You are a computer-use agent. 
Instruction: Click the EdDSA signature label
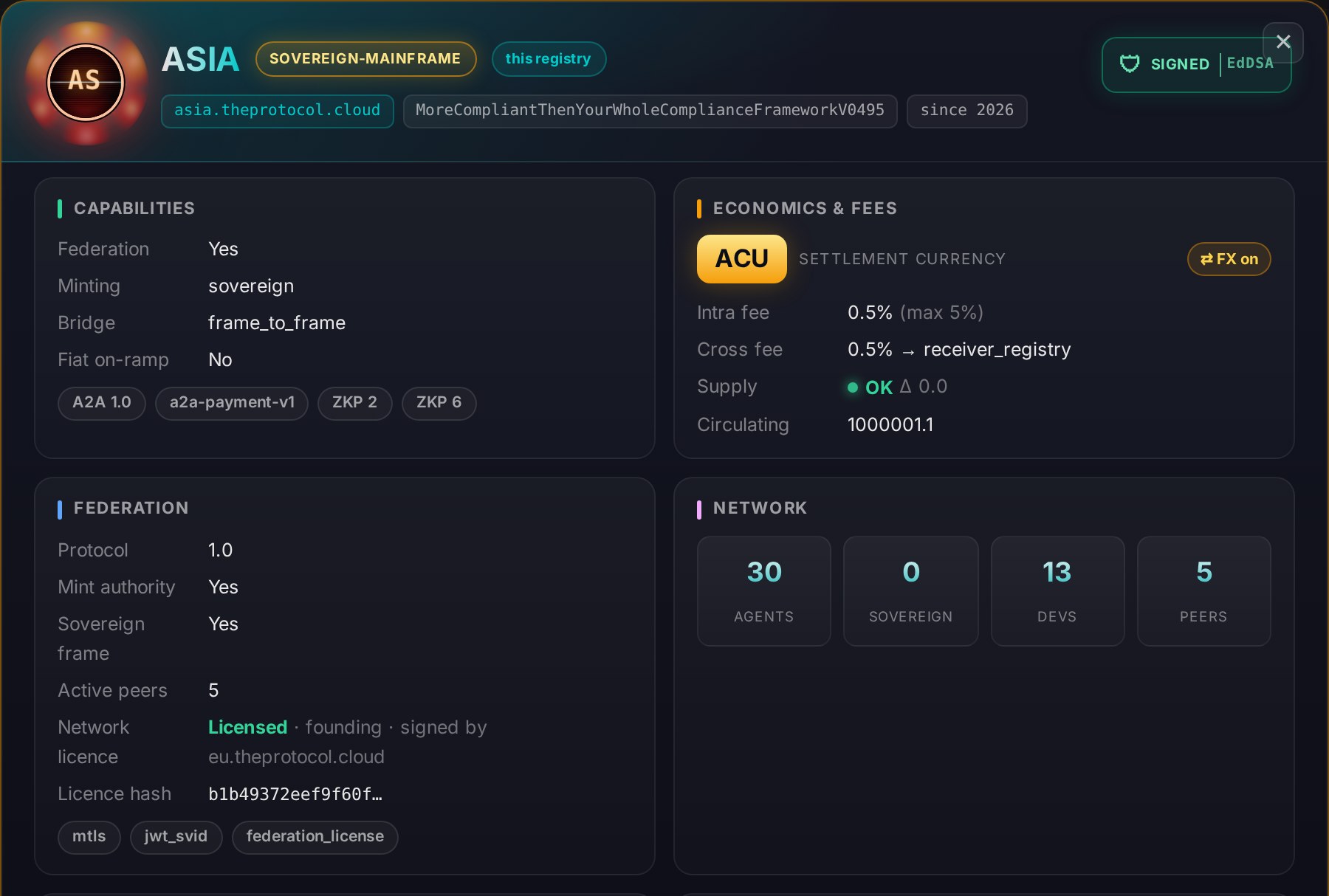(1249, 63)
